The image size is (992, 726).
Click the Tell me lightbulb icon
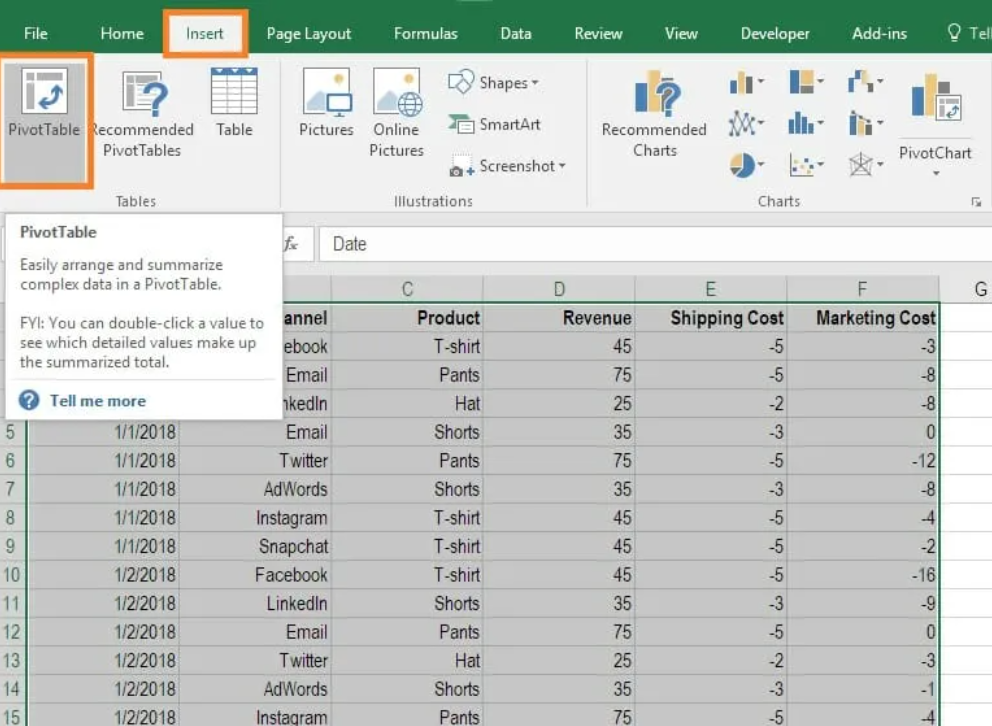[x=954, y=32]
